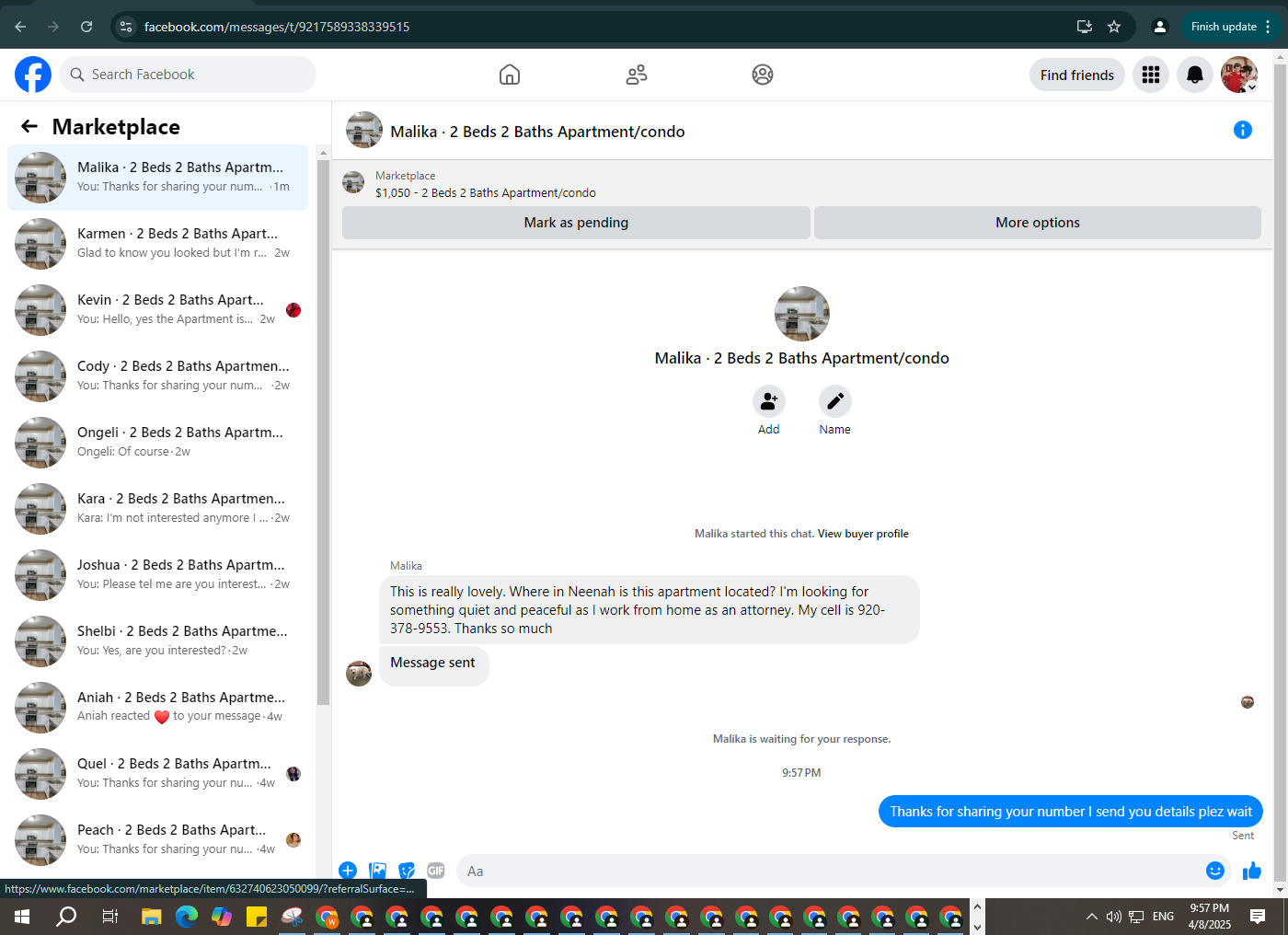Click the listing thumbnail in Marketplace banner

click(x=353, y=182)
